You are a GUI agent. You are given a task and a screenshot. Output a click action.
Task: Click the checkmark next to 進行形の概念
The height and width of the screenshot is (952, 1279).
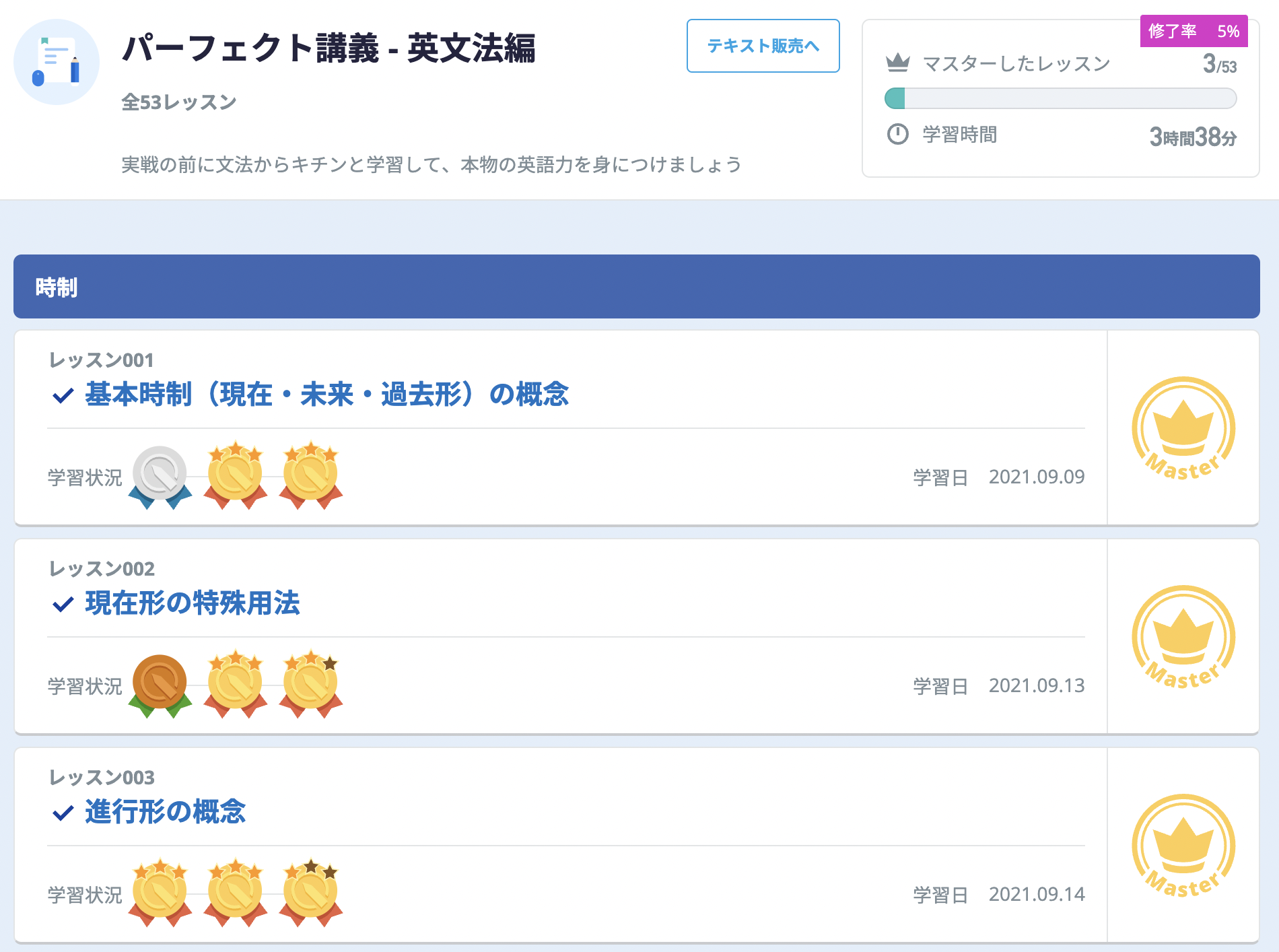63,813
